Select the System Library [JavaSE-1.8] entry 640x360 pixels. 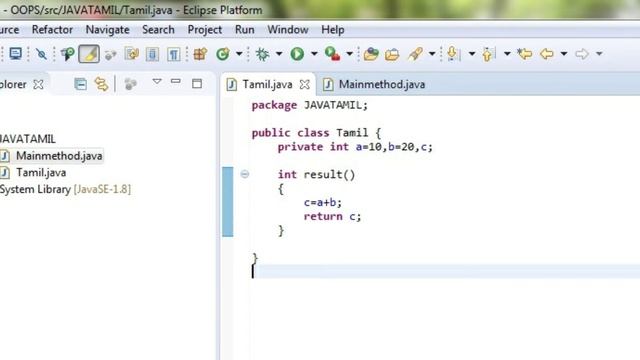(65, 189)
